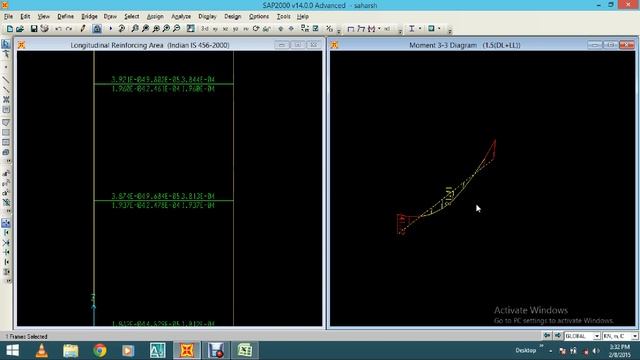This screenshot has width=640, height=360.
Task: Open the Define menu
Action: click(x=65, y=16)
